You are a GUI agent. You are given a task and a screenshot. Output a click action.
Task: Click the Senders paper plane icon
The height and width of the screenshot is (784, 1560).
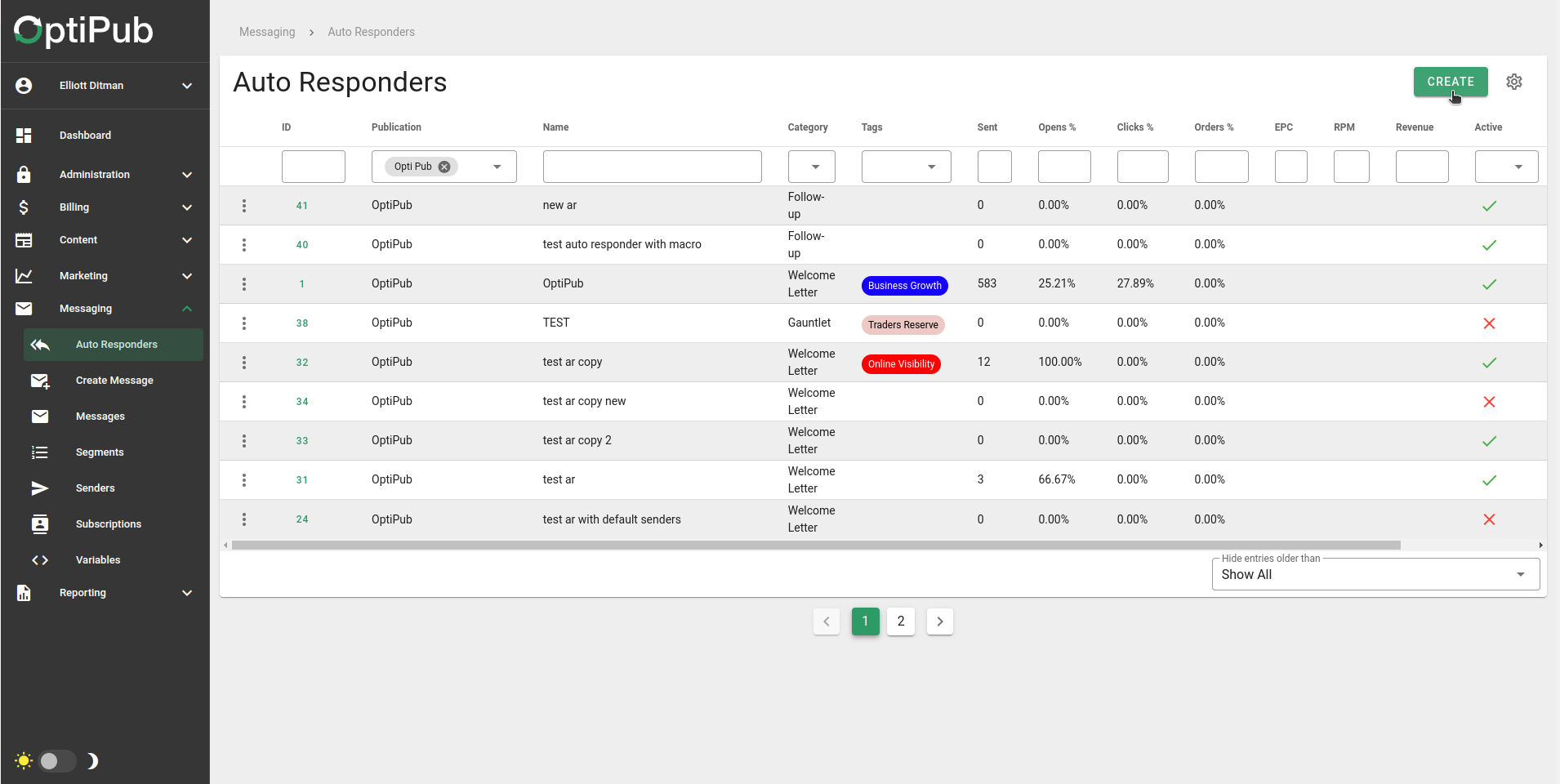(x=40, y=488)
